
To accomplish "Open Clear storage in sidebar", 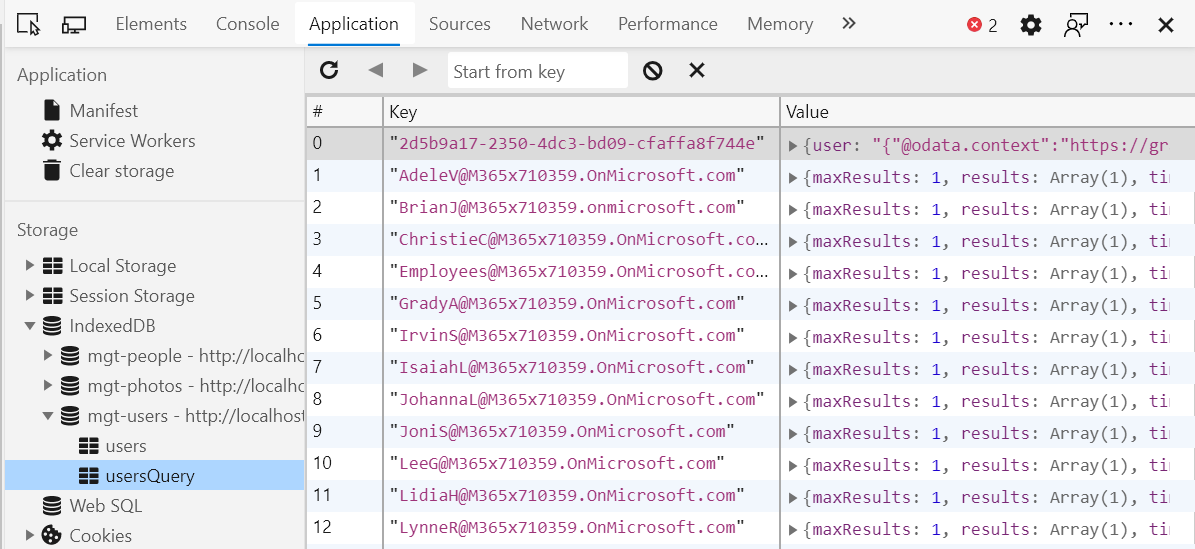I will [x=121, y=171].
